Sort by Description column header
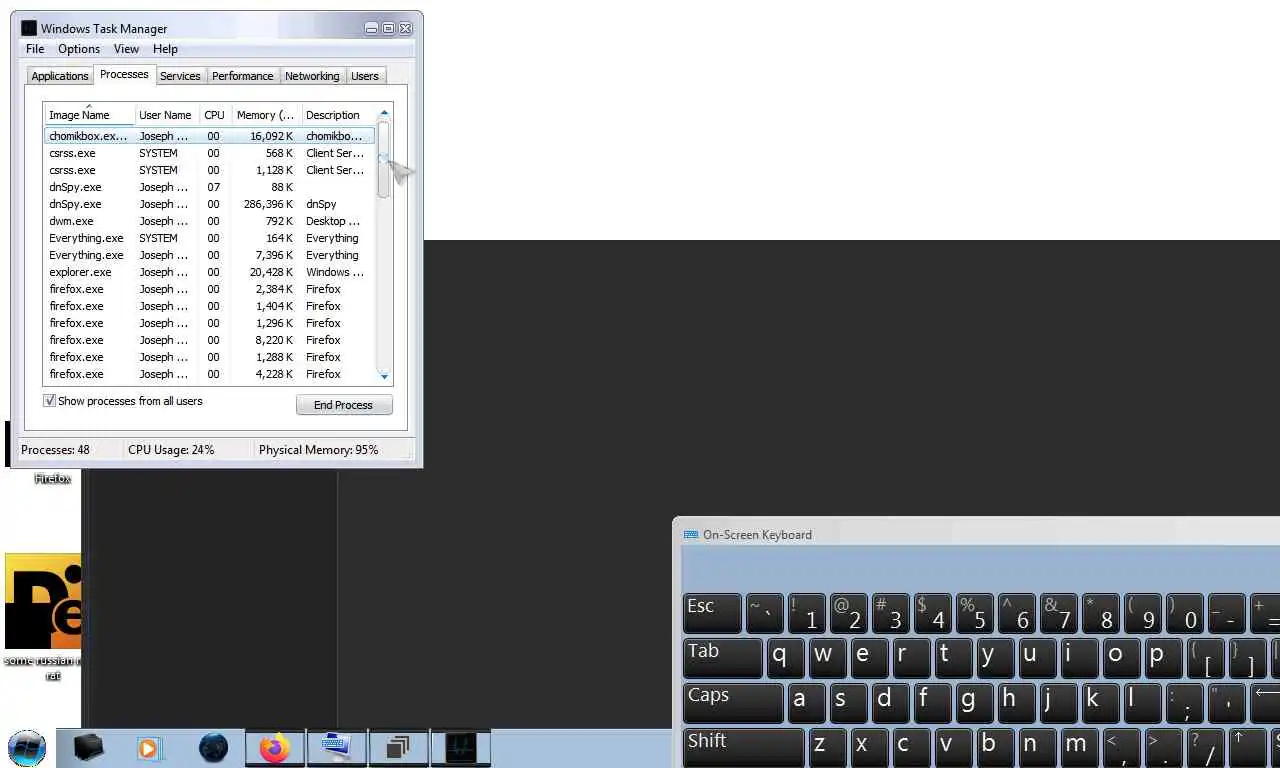Screen dimensions: 1280x768 pyautogui.click(x=337, y=114)
